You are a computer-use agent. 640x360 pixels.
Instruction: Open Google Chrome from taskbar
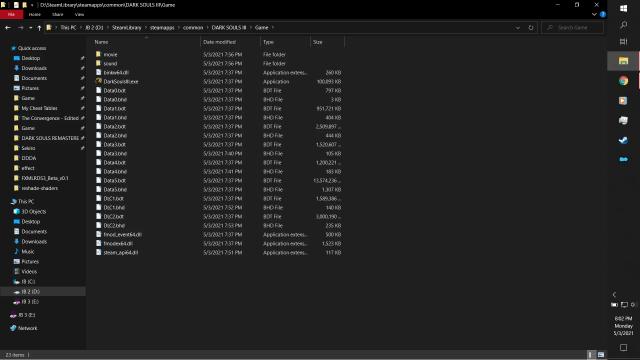coord(623,81)
